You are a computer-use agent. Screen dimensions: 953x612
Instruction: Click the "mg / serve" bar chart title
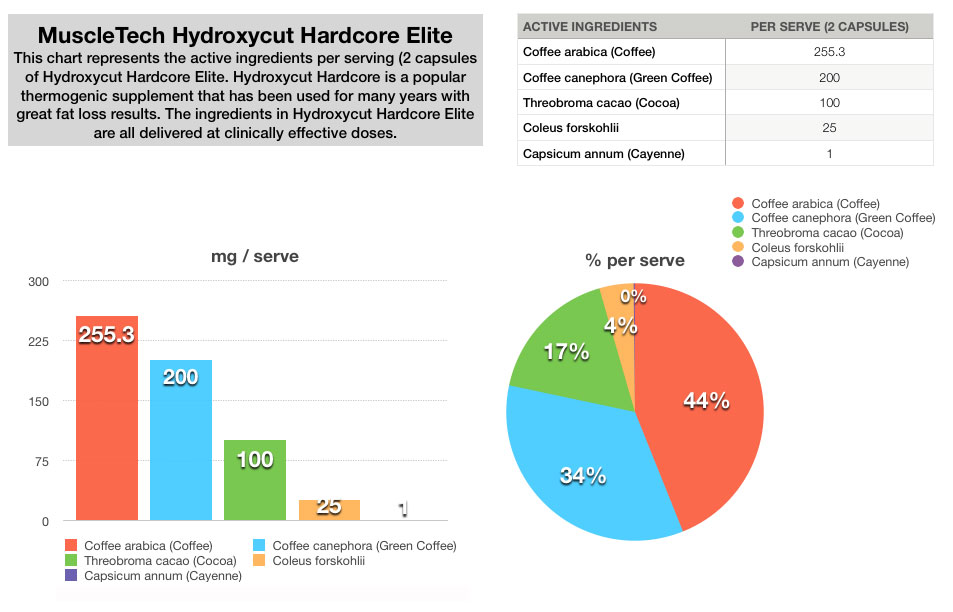point(255,256)
